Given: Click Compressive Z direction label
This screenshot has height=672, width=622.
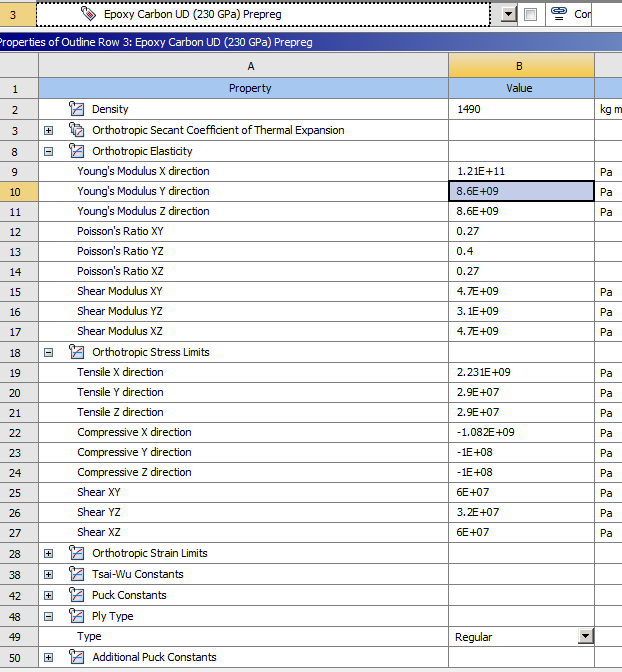Looking at the screenshot, I should pos(134,472).
